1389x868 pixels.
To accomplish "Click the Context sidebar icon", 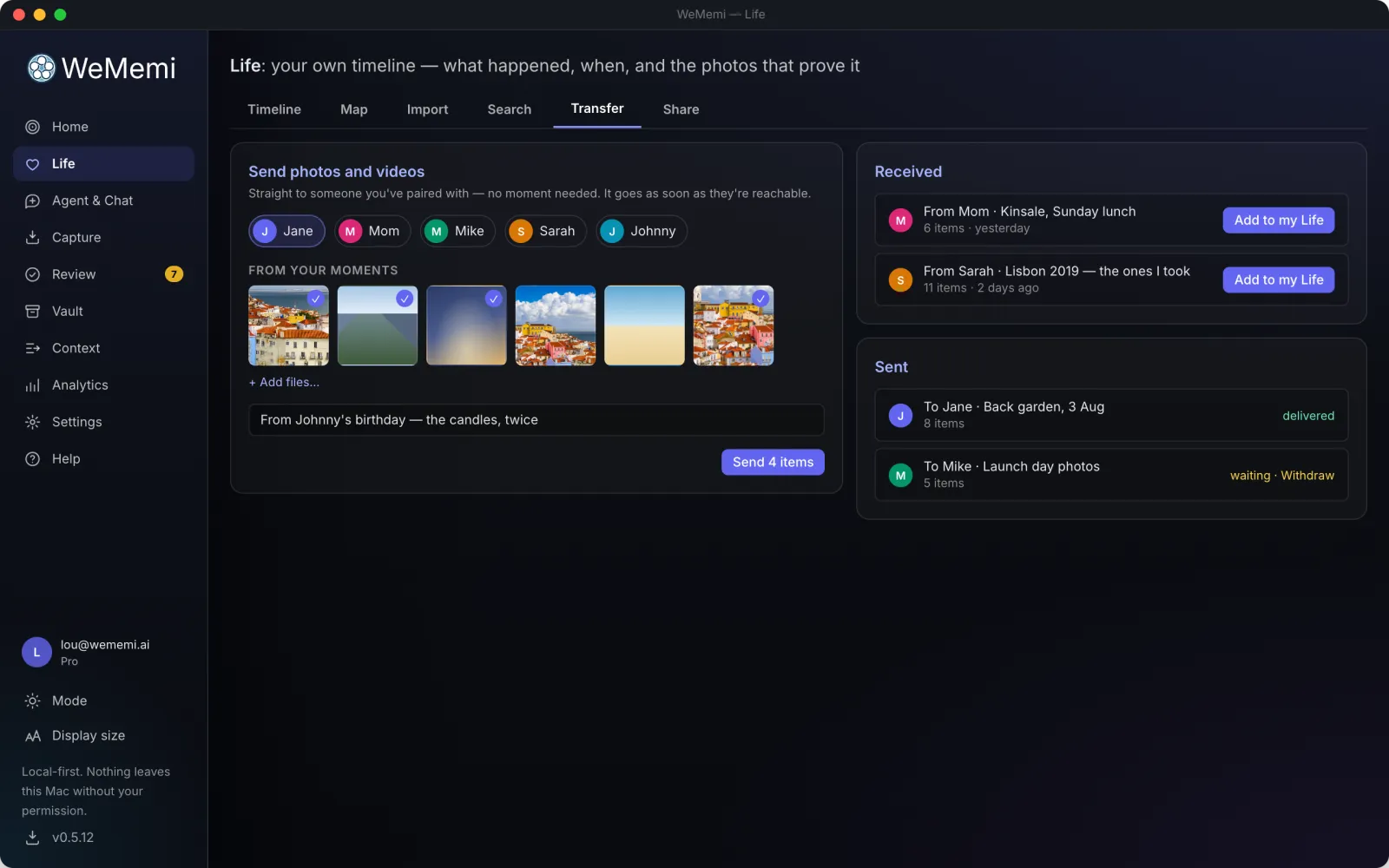I will 32,348.
